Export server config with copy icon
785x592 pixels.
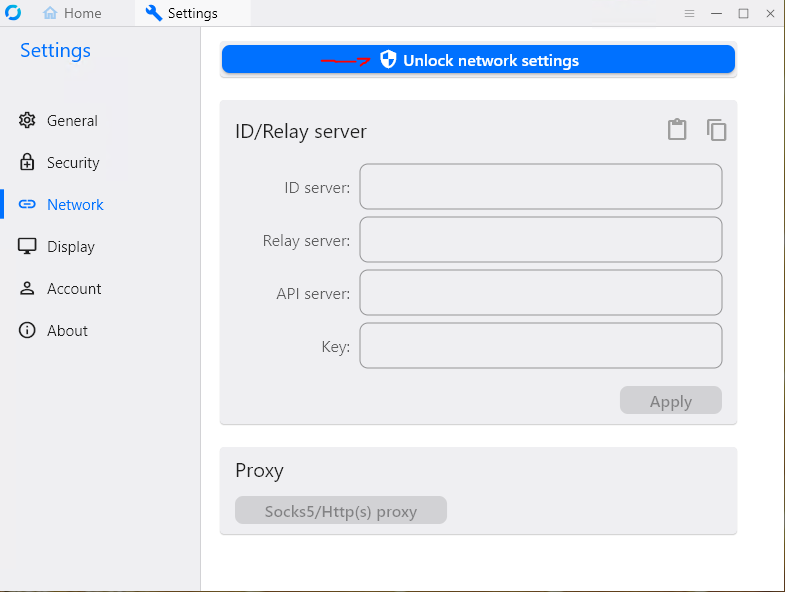pos(716,130)
